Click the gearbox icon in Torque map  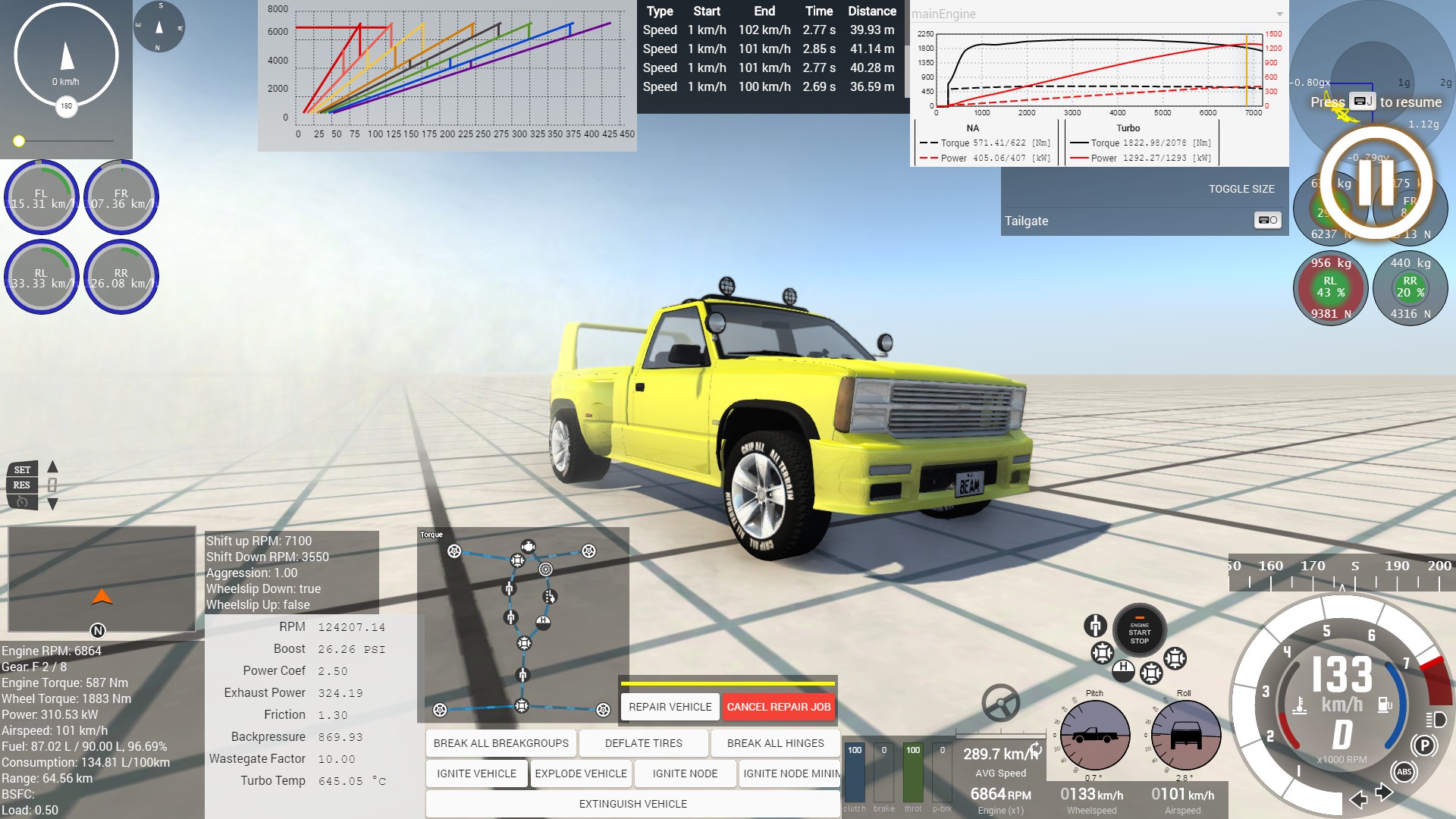click(550, 597)
